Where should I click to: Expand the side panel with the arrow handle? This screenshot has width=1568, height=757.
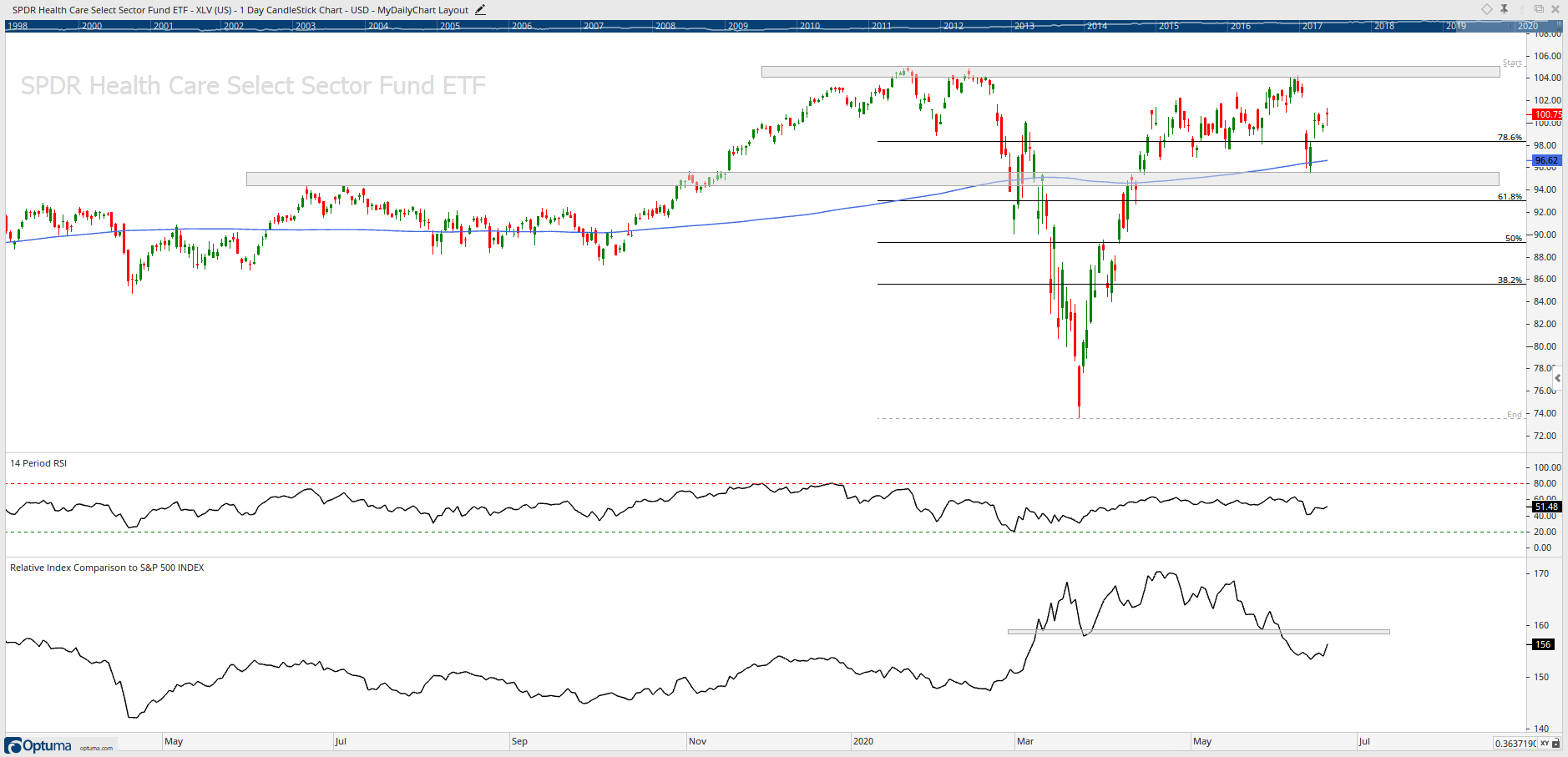1558,378
